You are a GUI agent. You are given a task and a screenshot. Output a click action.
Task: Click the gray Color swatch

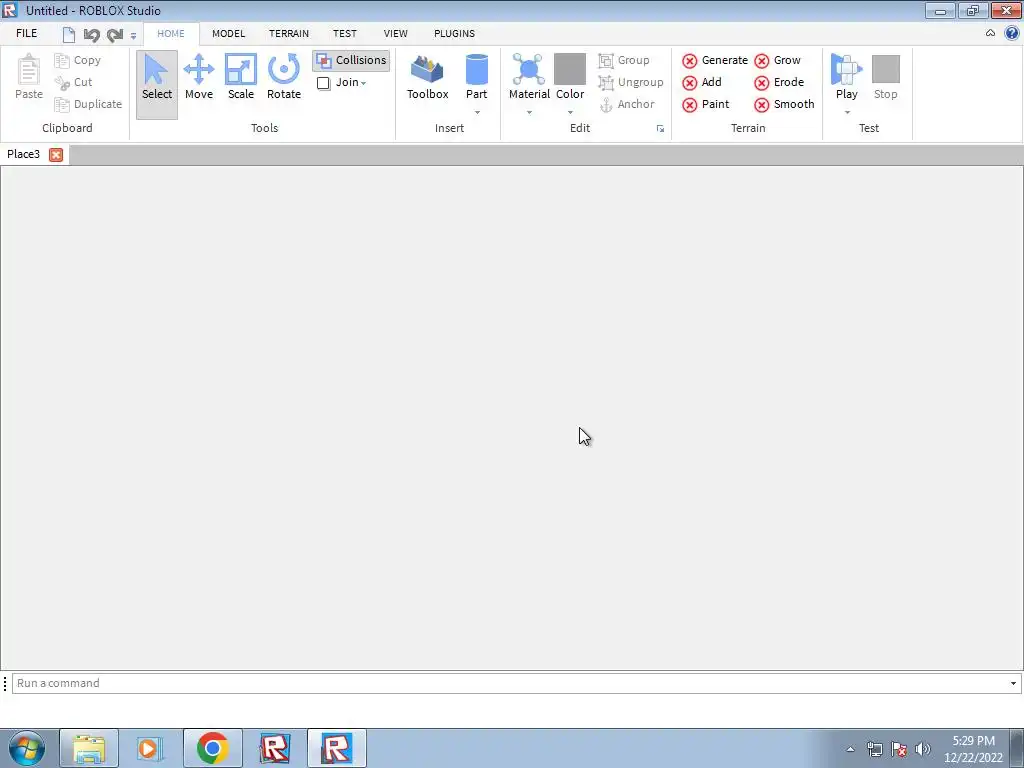(570, 69)
